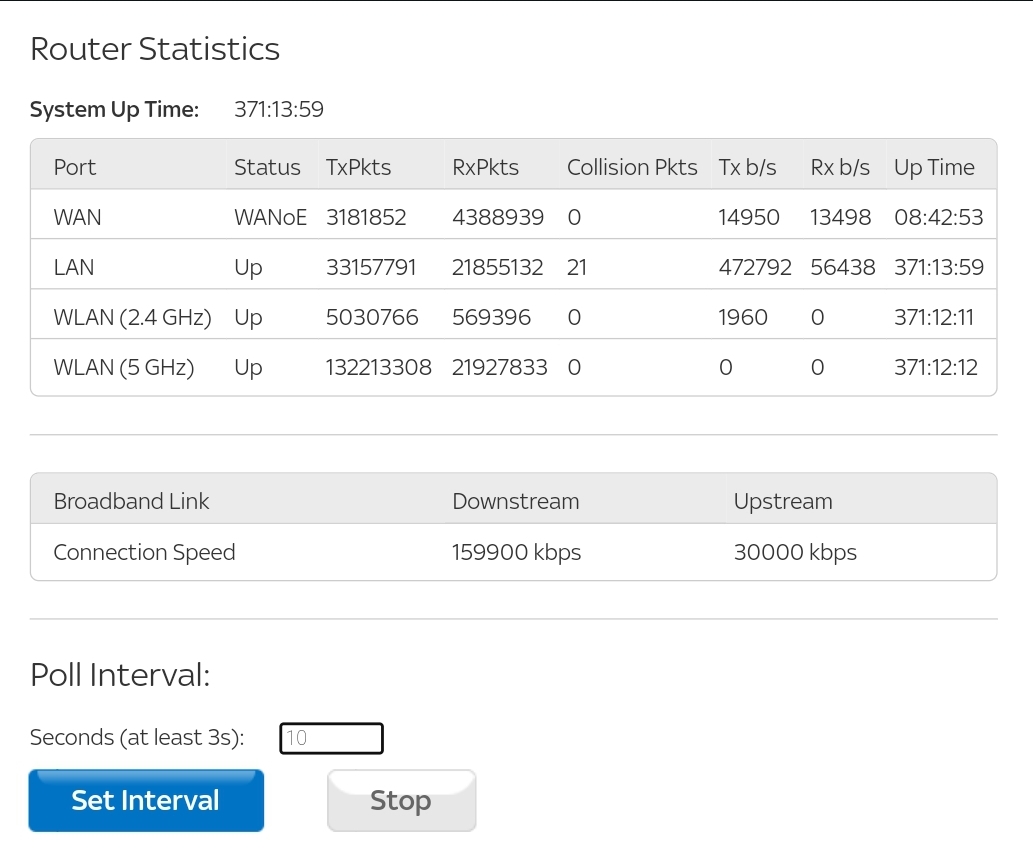This screenshot has width=1033, height=862.
Task: Click the Connection Speed label
Action: (x=144, y=552)
